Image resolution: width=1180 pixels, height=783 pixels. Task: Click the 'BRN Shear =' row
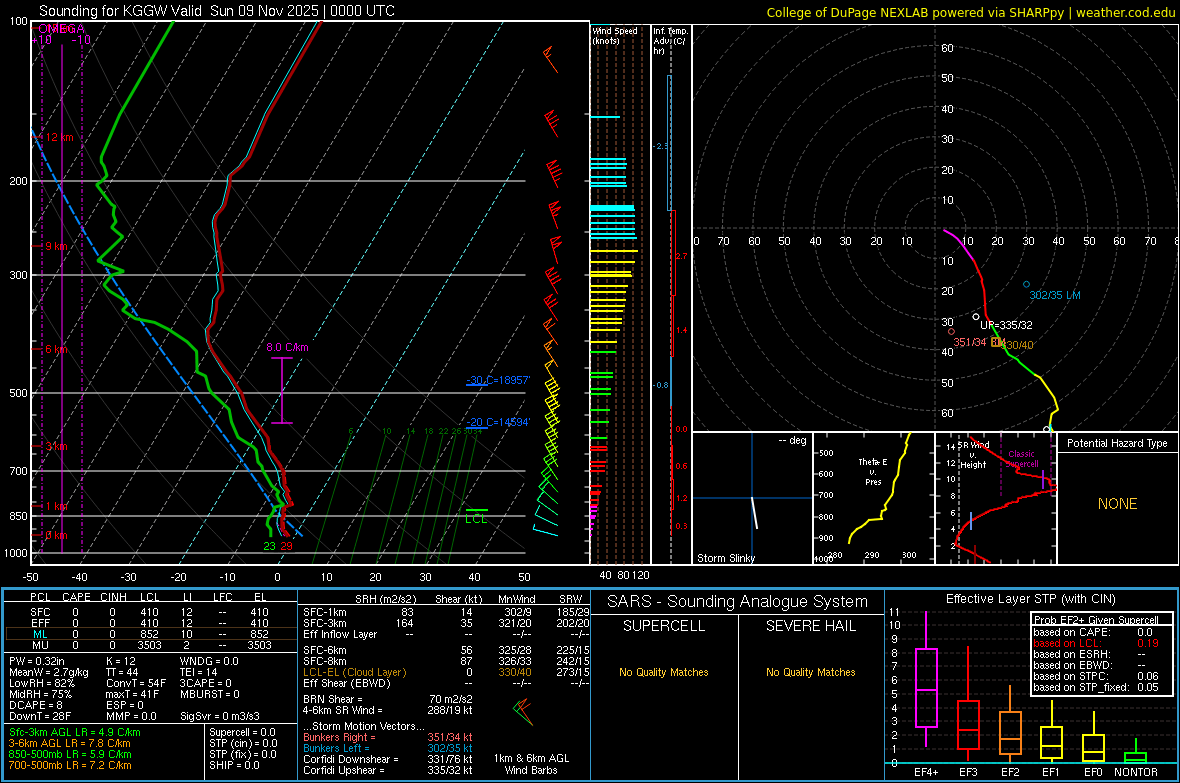pos(388,699)
